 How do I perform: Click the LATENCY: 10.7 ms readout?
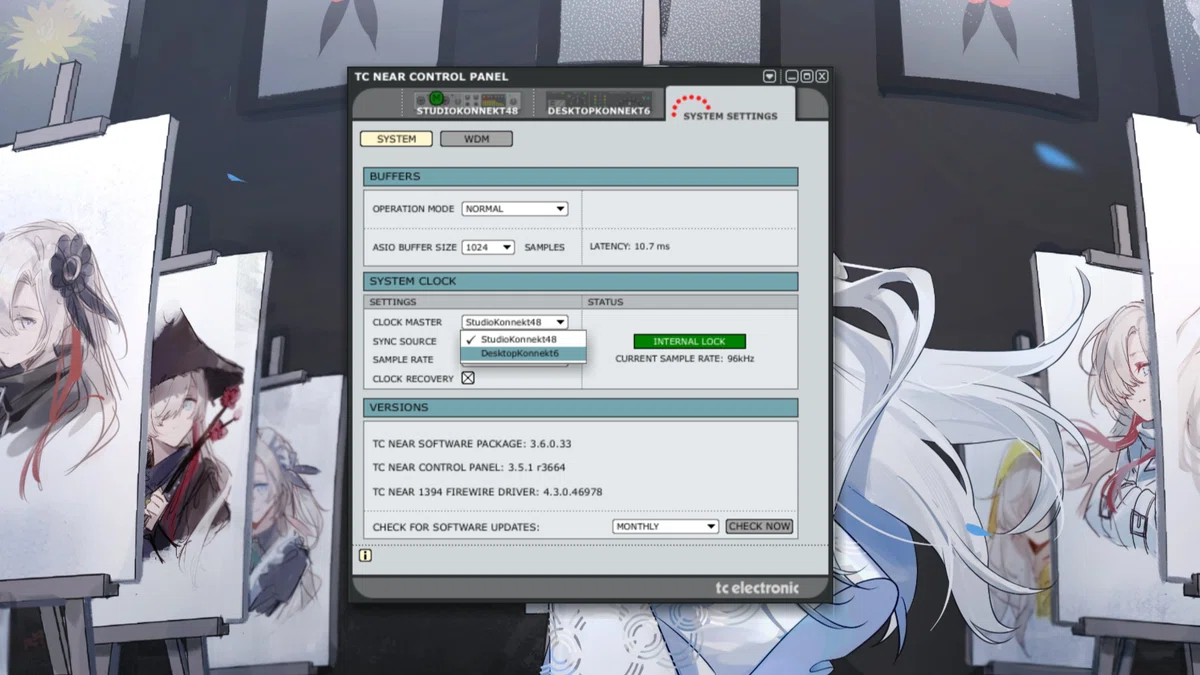coord(630,247)
